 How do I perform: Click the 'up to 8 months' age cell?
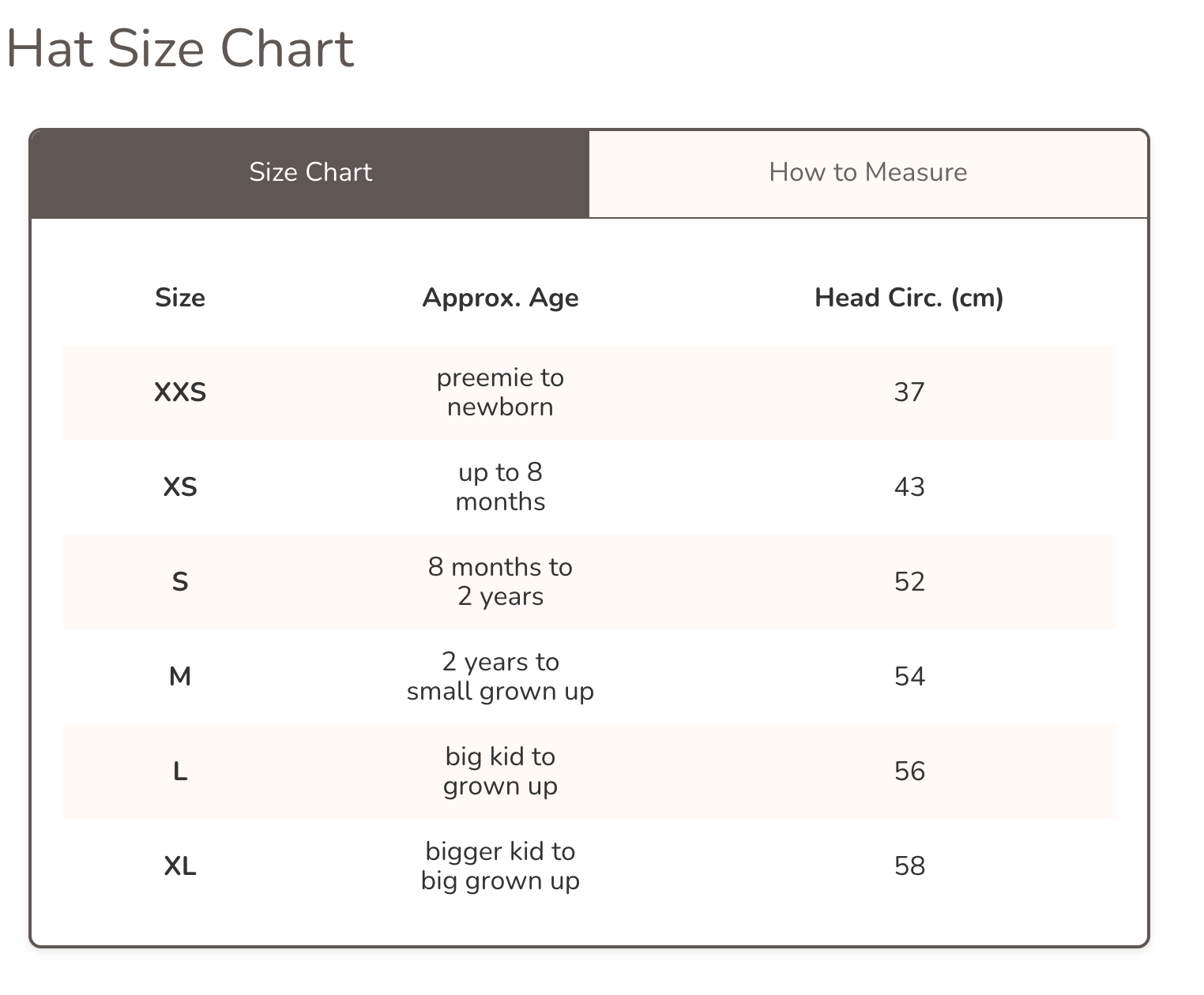tap(500, 487)
